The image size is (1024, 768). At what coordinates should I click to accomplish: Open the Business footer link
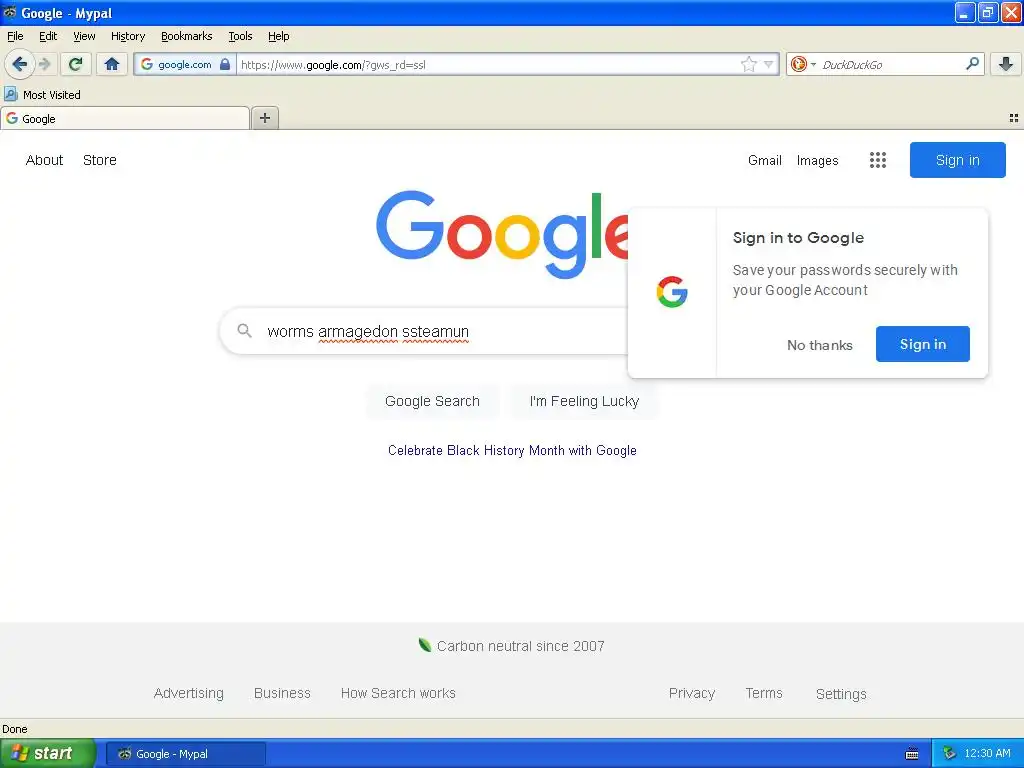[282, 693]
